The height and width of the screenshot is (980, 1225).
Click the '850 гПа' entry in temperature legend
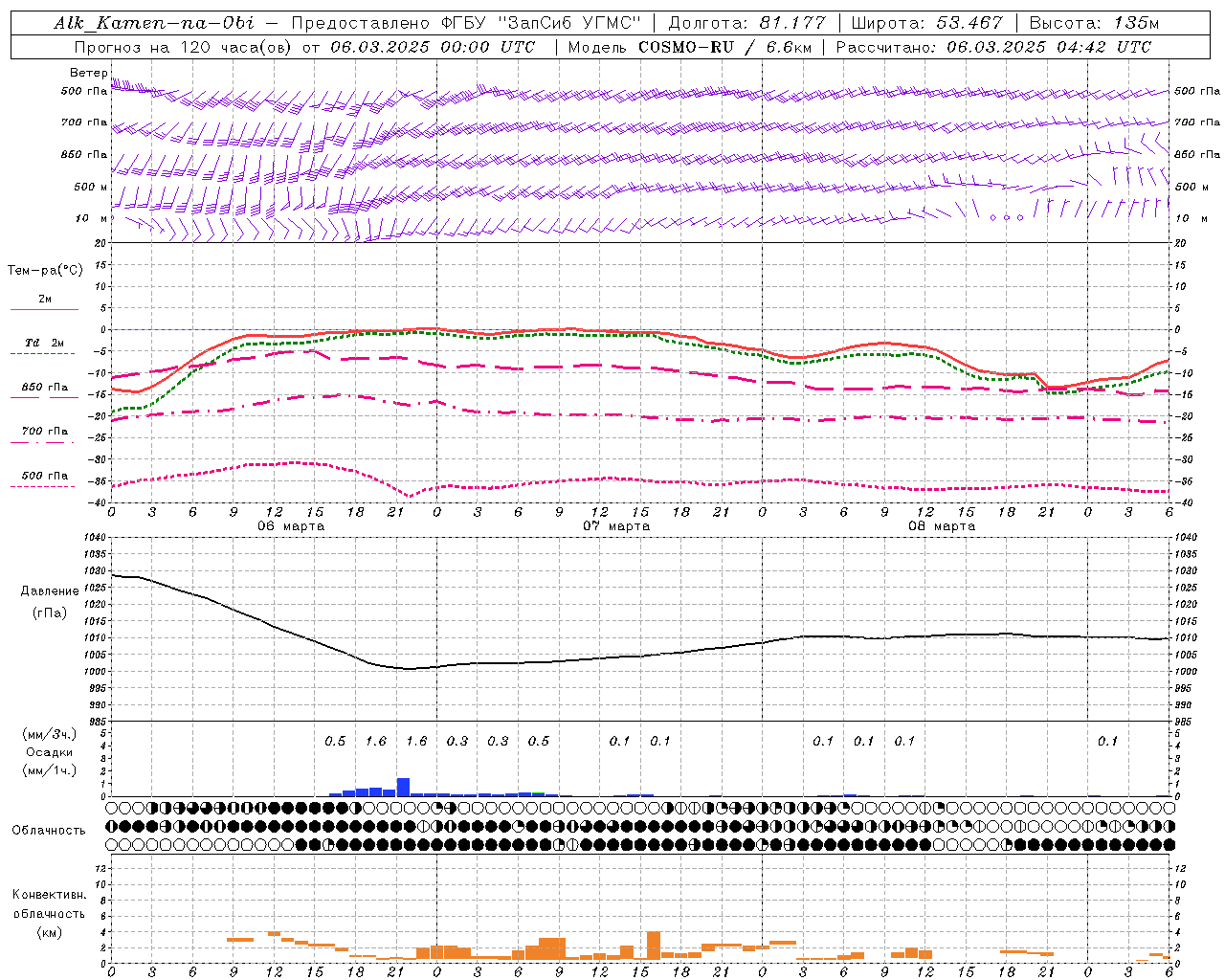click(44, 387)
